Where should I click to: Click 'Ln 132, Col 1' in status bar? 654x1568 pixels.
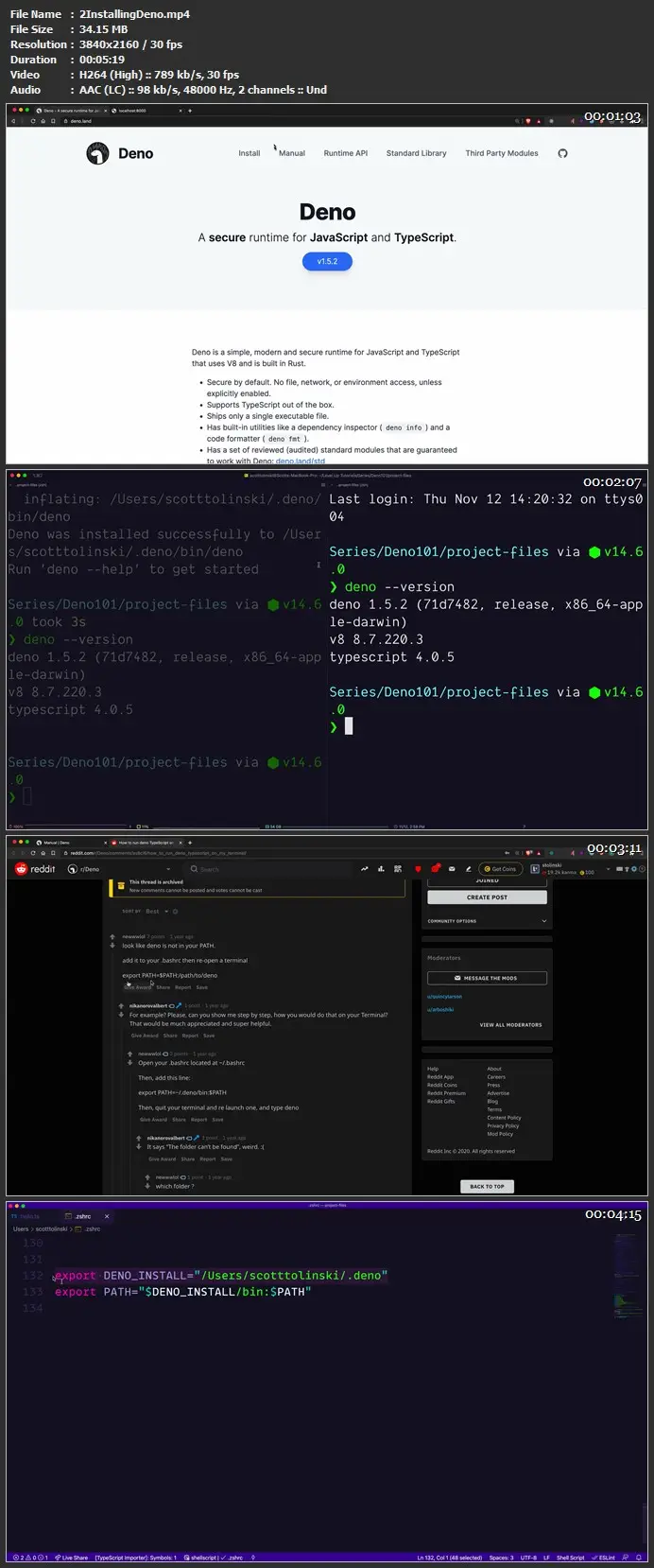[x=450, y=1558]
